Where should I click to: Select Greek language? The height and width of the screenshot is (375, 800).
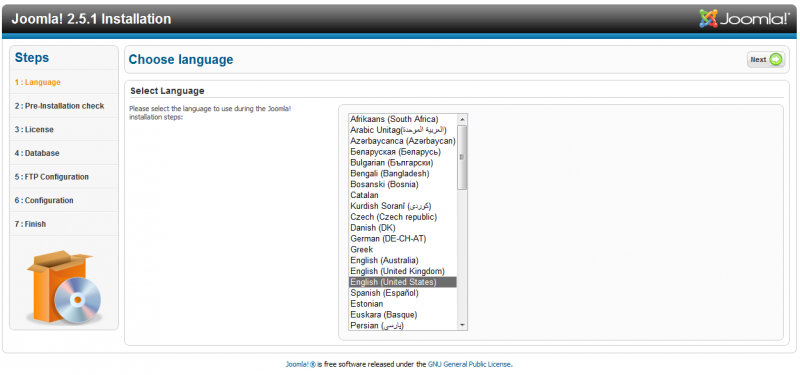click(x=403, y=249)
